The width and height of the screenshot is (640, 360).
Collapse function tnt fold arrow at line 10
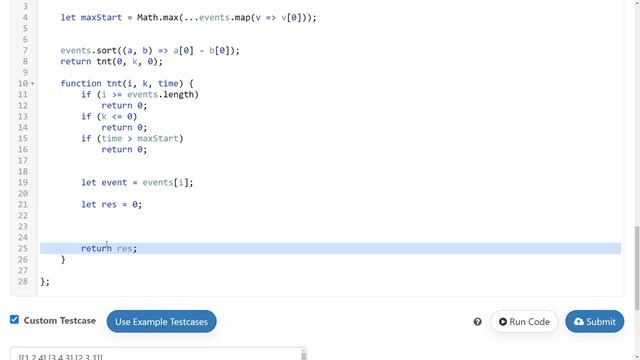pos(33,84)
